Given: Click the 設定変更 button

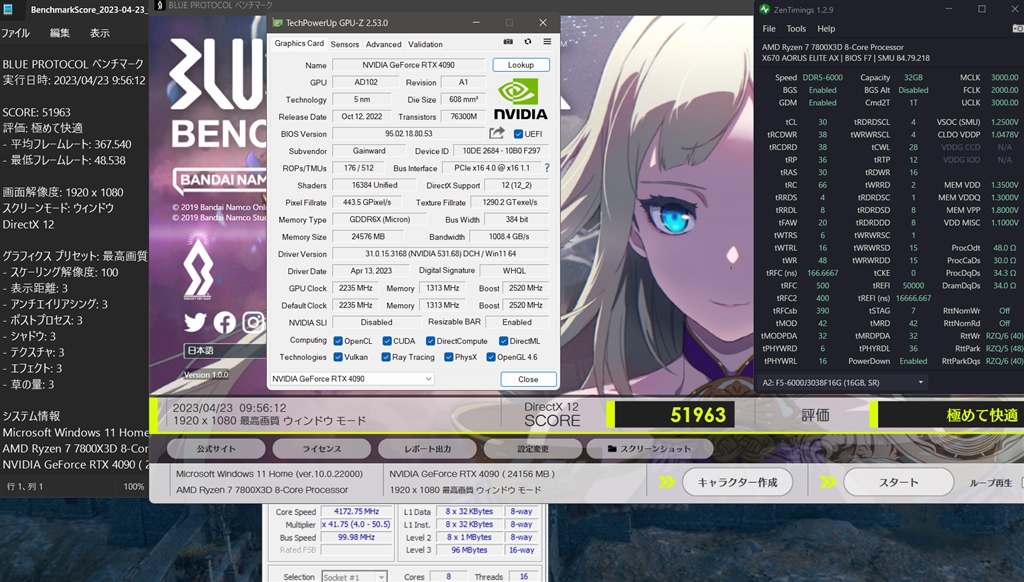Looking at the screenshot, I should 533,449.
